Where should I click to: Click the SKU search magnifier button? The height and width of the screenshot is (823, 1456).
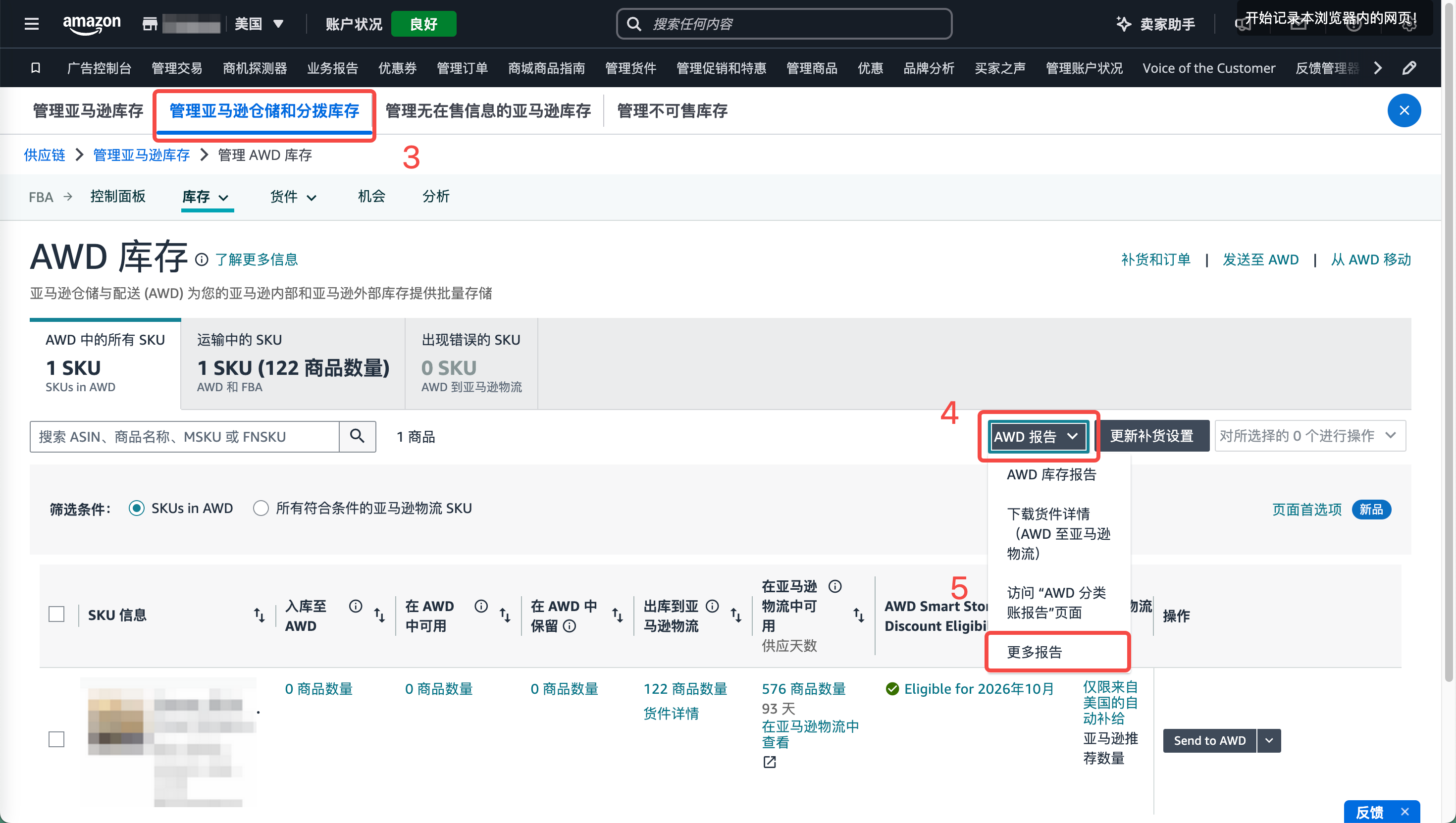[357, 436]
